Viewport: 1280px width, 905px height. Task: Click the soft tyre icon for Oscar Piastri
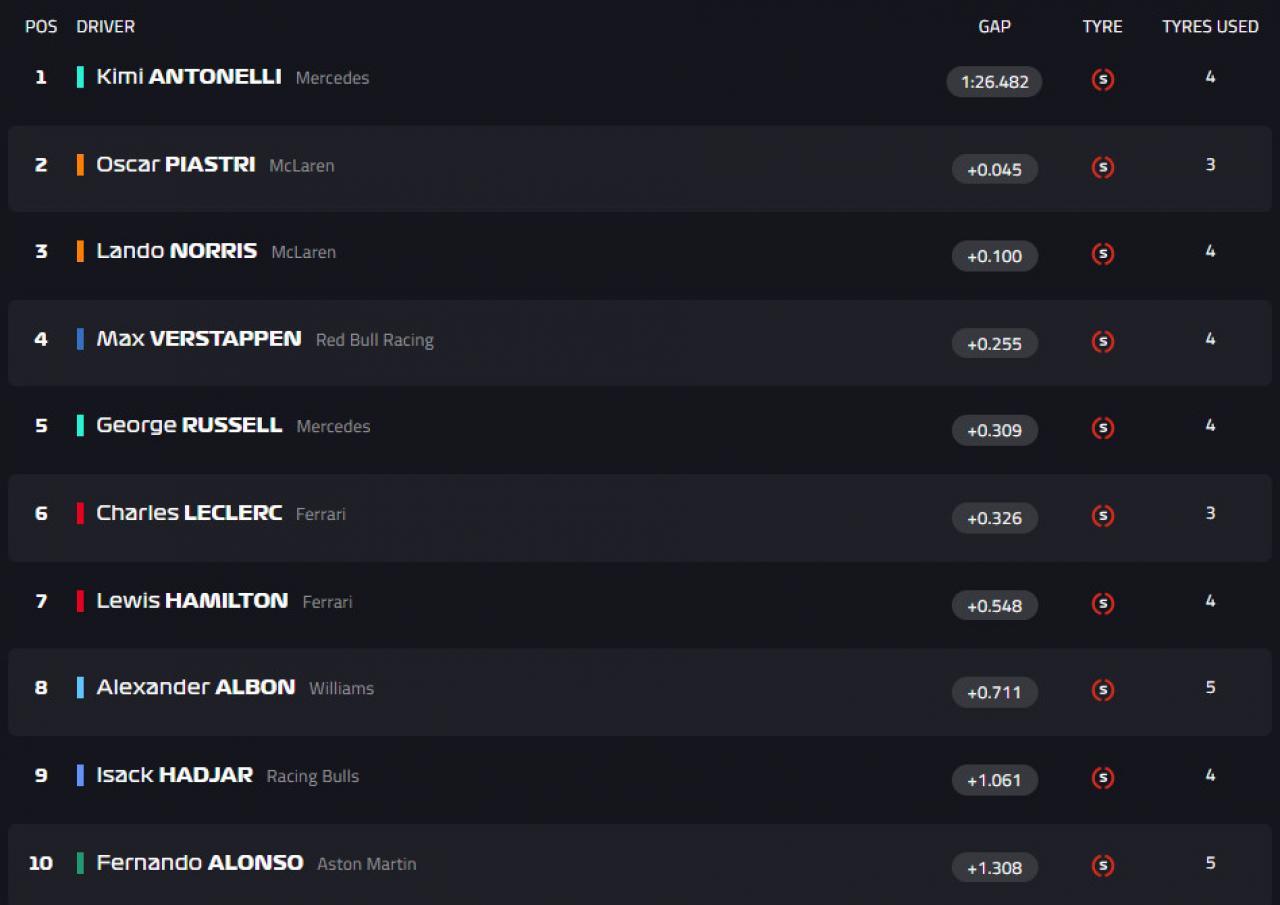pos(1103,168)
